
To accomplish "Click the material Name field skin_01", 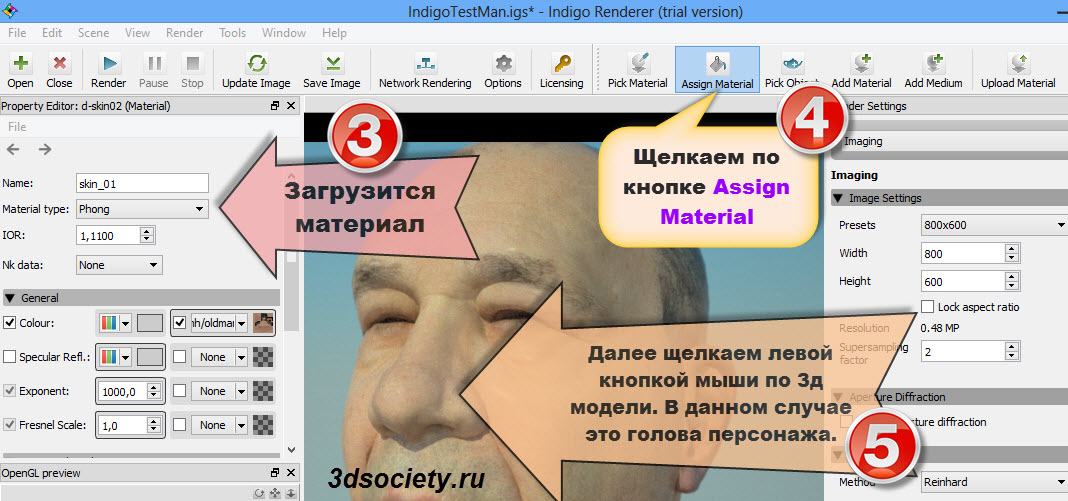I will [x=142, y=183].
